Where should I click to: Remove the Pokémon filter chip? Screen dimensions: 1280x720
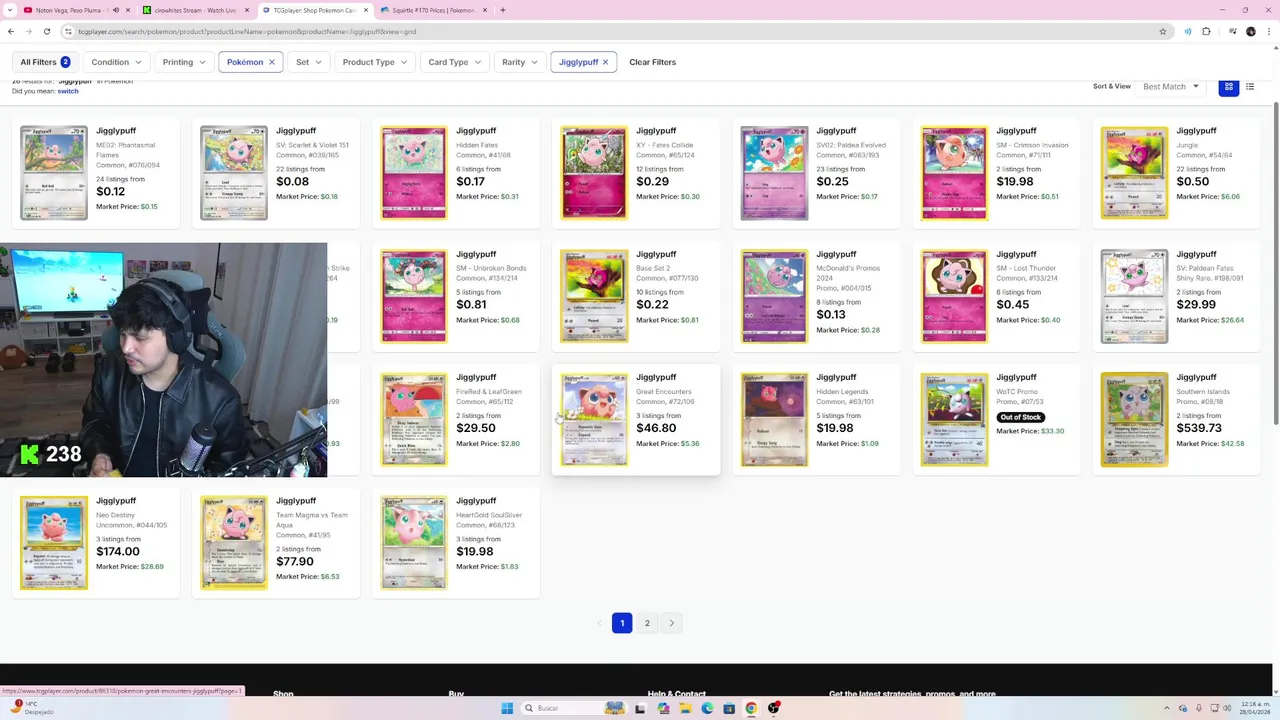pos(271,62)
